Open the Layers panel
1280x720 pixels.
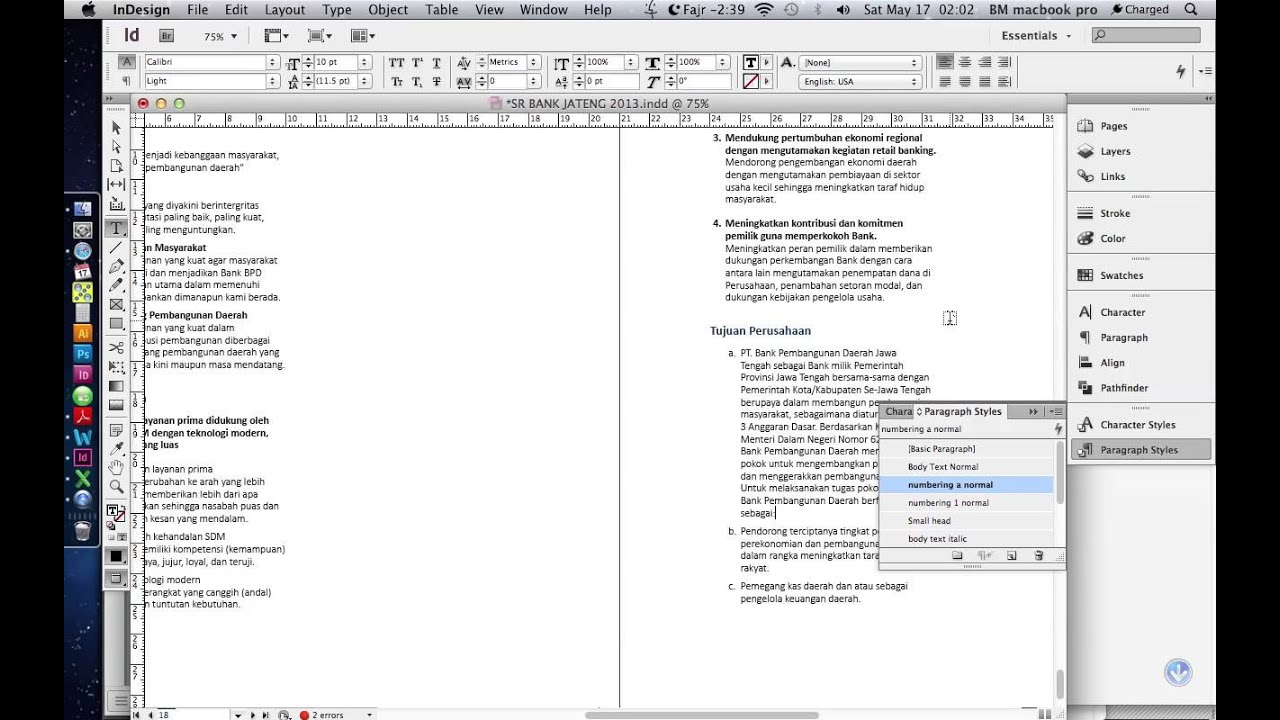(x=1115, y=151)
